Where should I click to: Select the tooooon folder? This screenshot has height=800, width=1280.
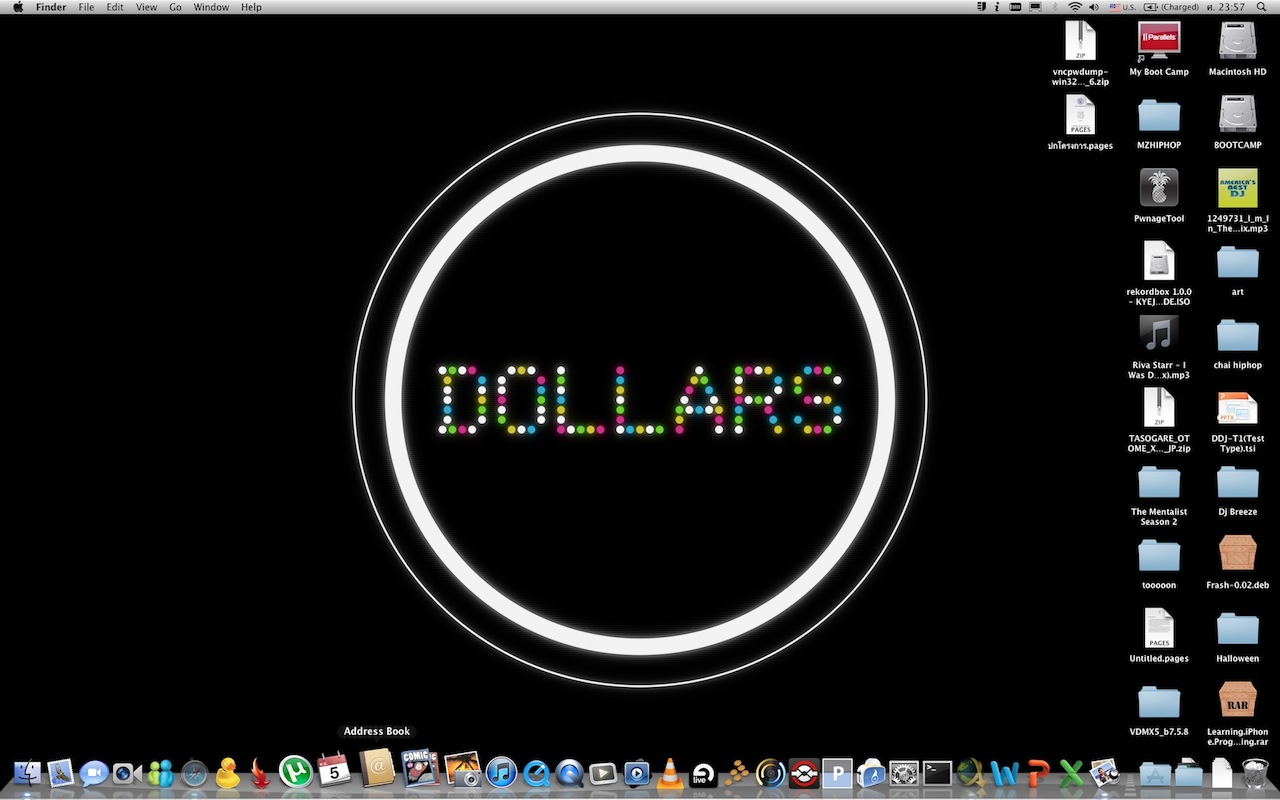click(1159, 555)
